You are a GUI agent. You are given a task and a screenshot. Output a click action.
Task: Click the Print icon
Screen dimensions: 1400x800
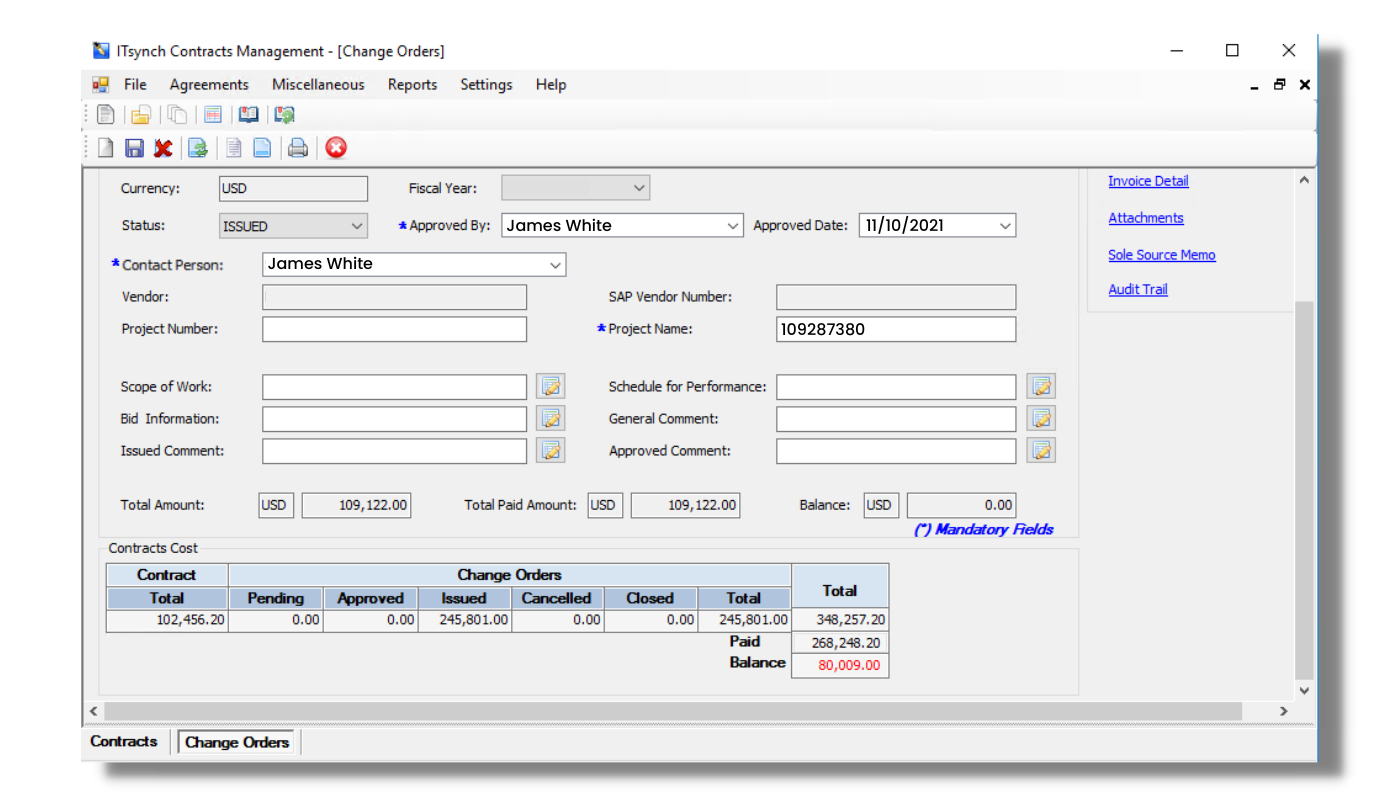298,147
